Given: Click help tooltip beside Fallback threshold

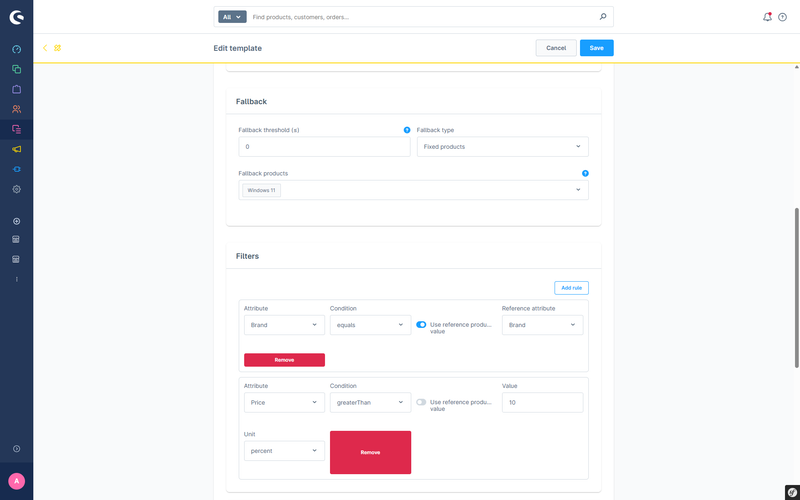Looking at the screenshot, I should pyautogui.click(x=406, y=130).
